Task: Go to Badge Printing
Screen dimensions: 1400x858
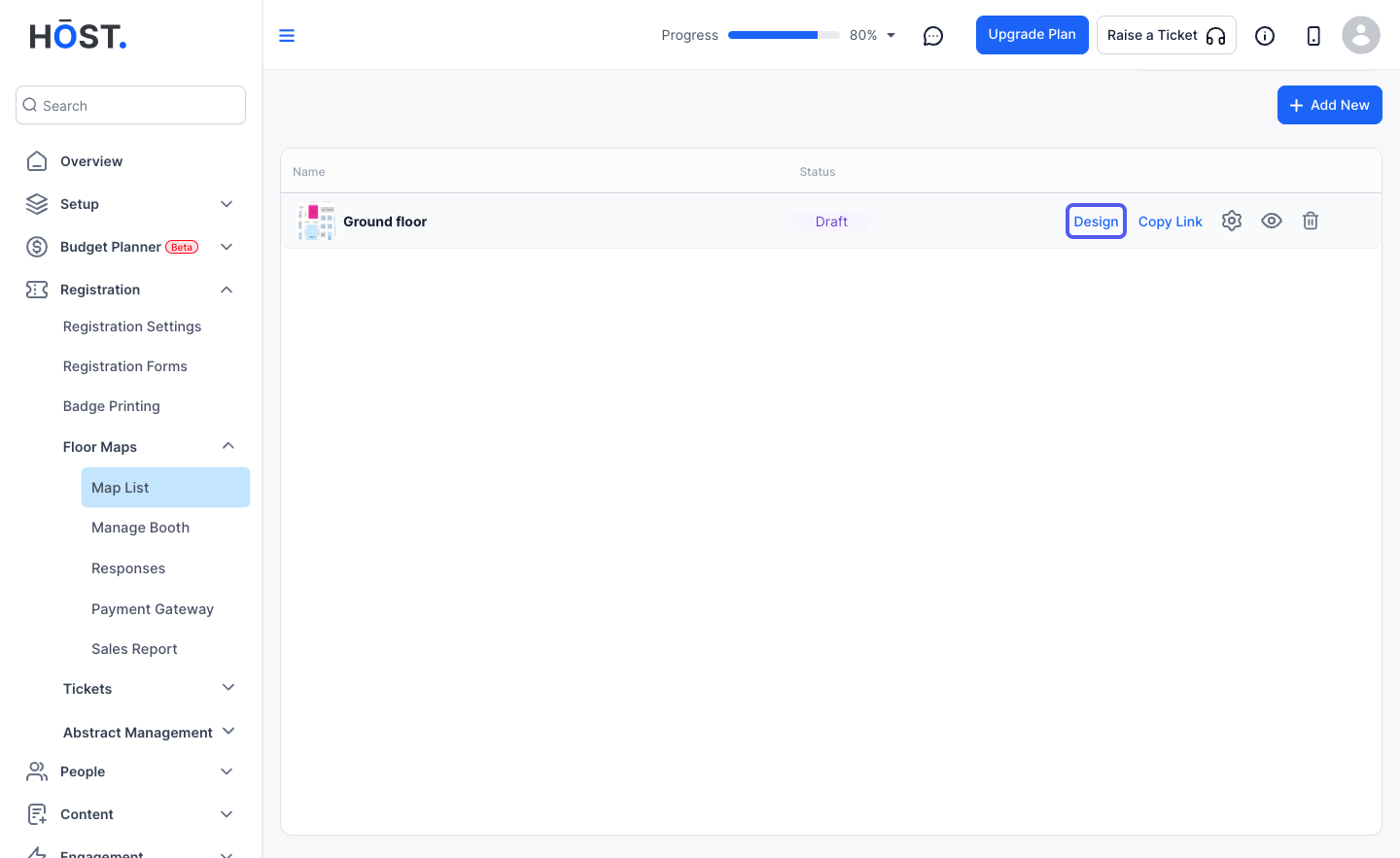Action: (x=112, y=406)
